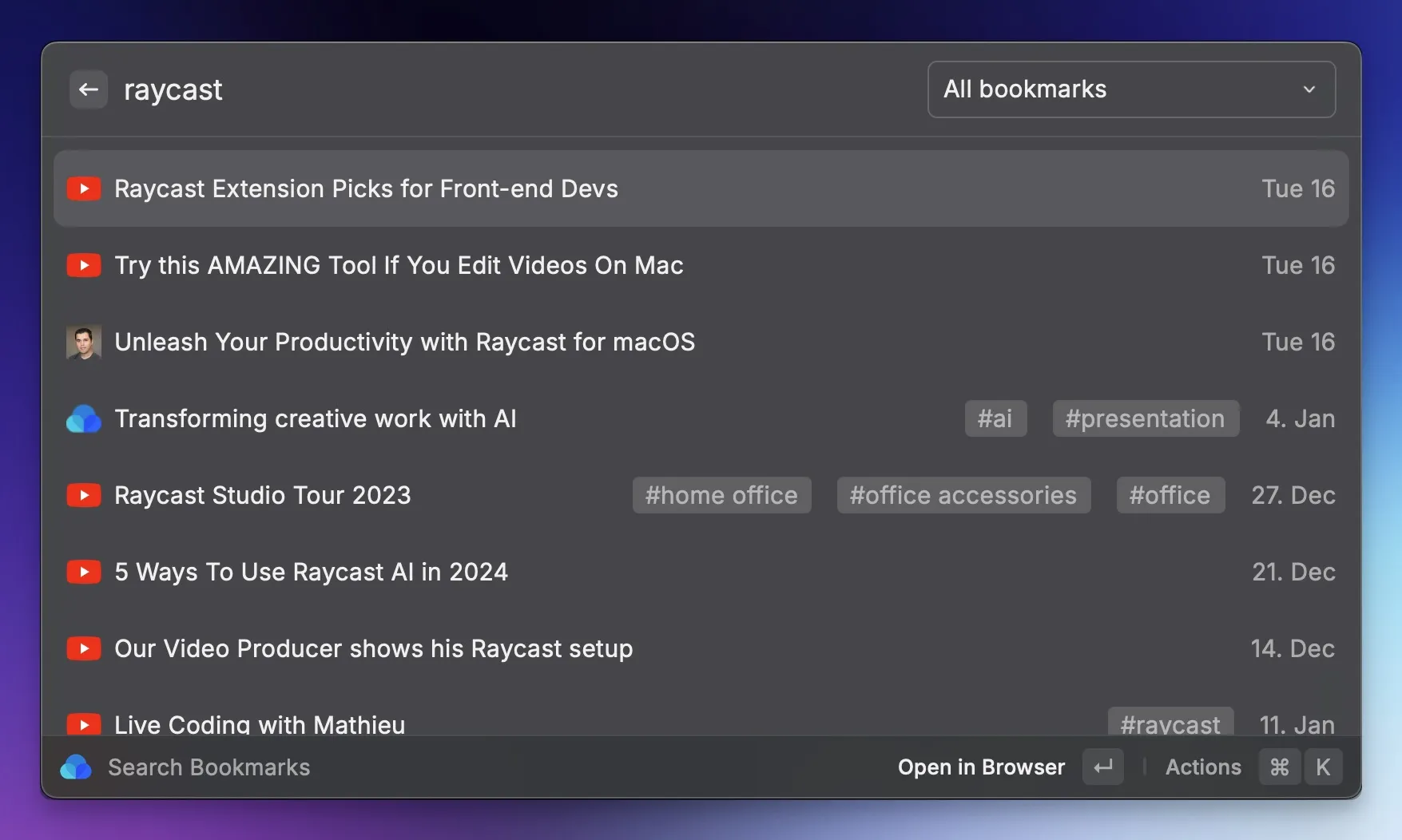The height and width of the screenshot is (840, 1402).
Task: Select the Live Coding with Mathieu bookmark
Action: click(x=260, y=723)
